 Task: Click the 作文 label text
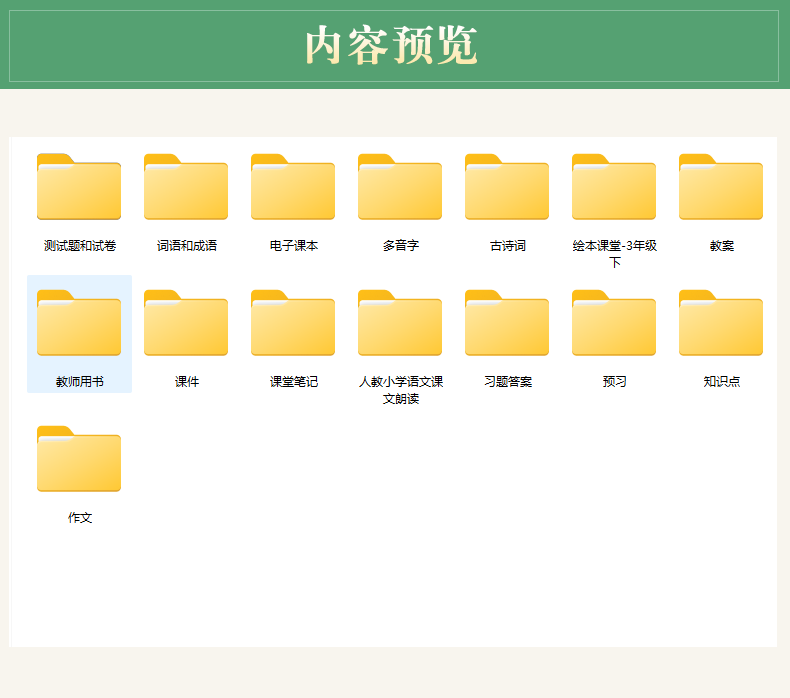80,518
